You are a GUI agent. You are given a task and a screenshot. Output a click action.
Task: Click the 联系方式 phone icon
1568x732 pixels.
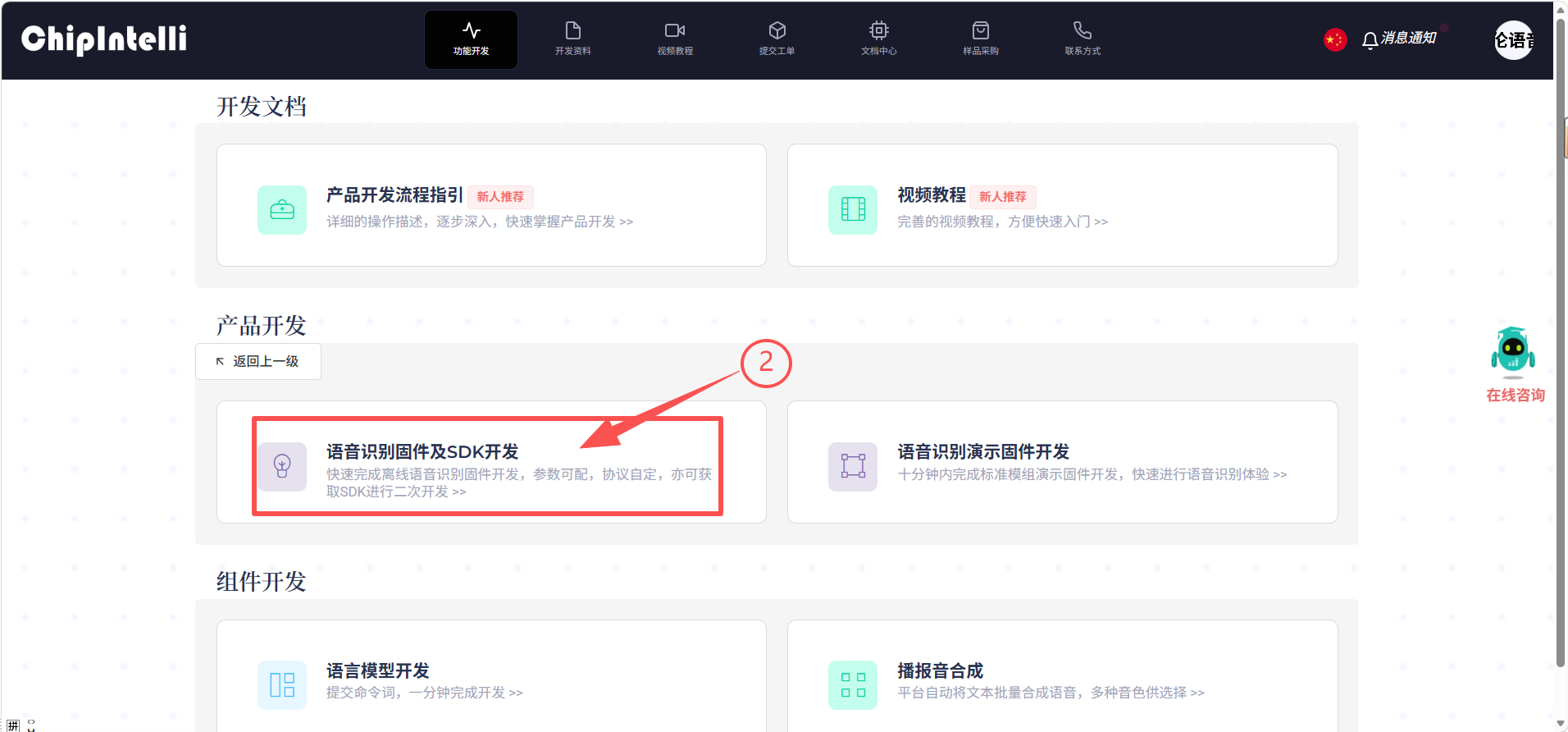[1083, 31]
